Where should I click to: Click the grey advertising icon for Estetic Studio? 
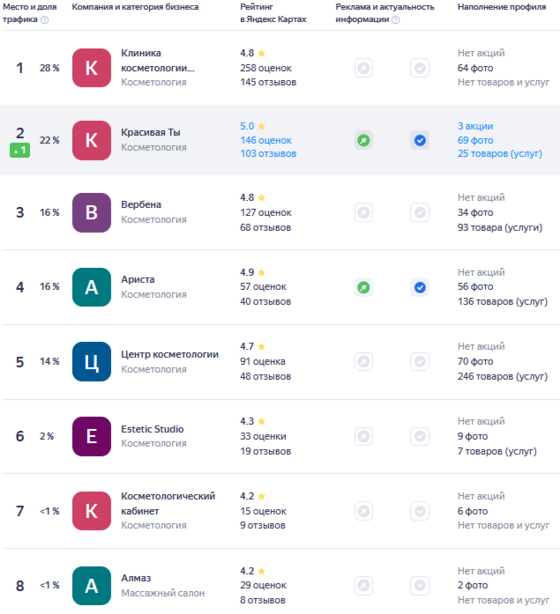click(364, 436)
